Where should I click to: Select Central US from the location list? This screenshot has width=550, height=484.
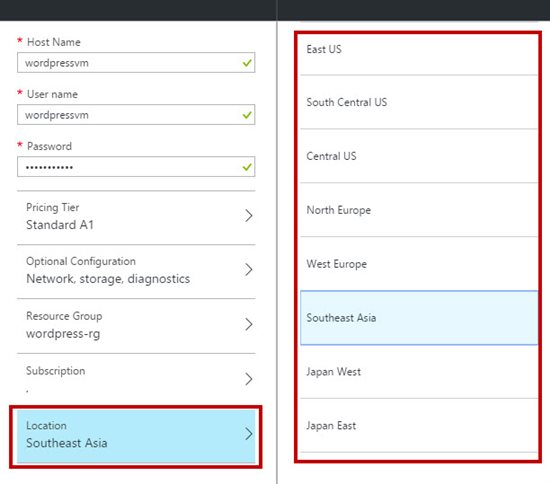[x=419, y=156]
